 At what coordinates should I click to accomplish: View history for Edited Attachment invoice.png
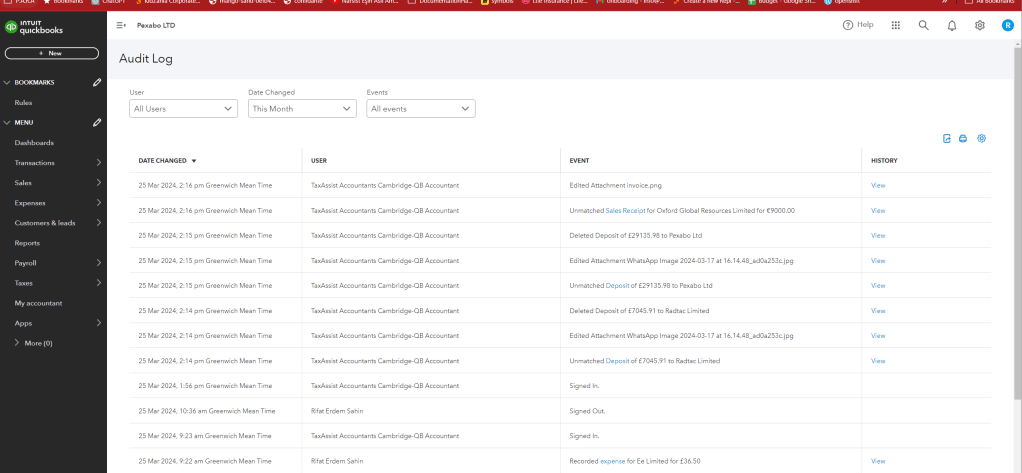[x=878, y=186]
